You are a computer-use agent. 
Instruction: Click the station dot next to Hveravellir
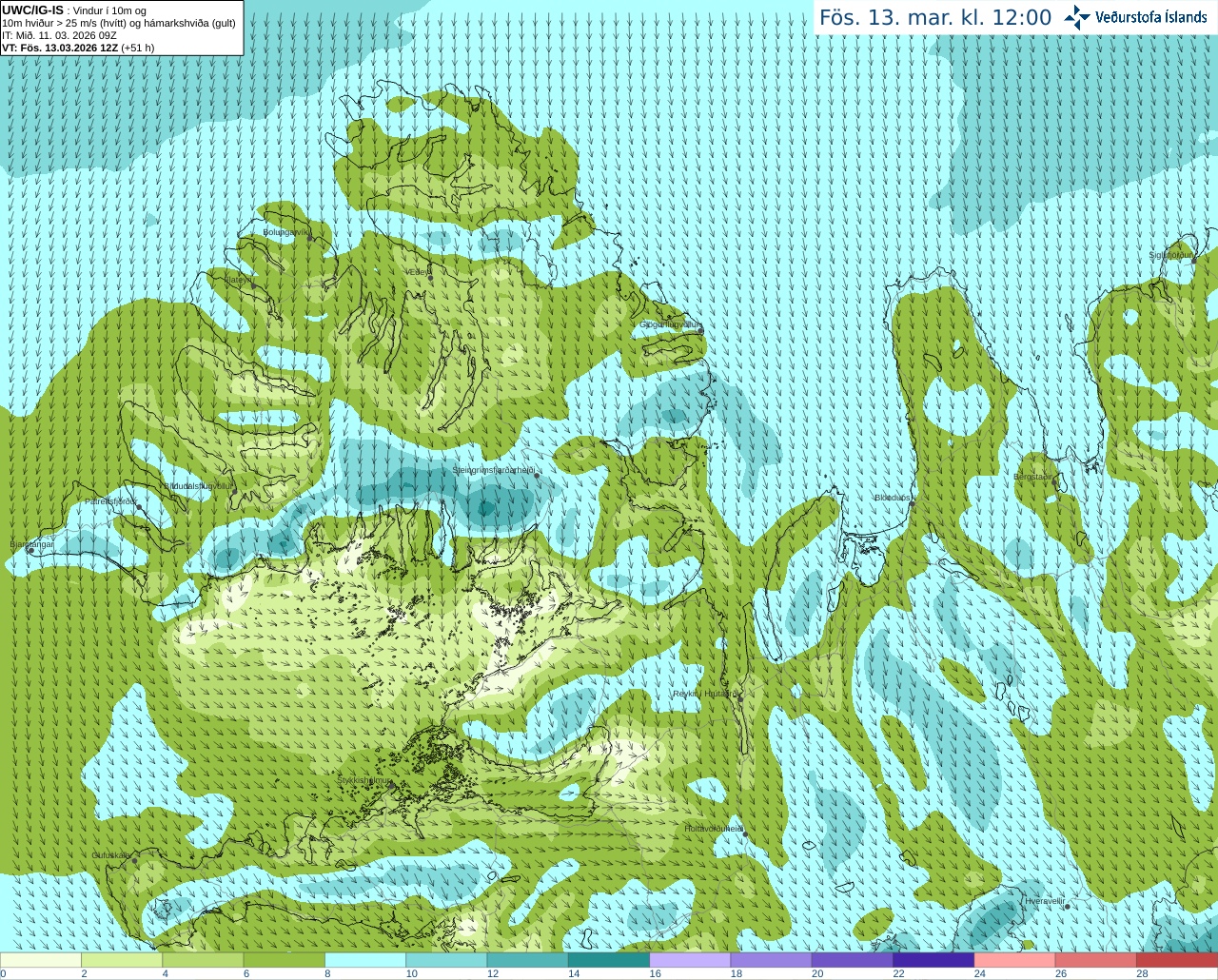click(x=1069, y=906)
